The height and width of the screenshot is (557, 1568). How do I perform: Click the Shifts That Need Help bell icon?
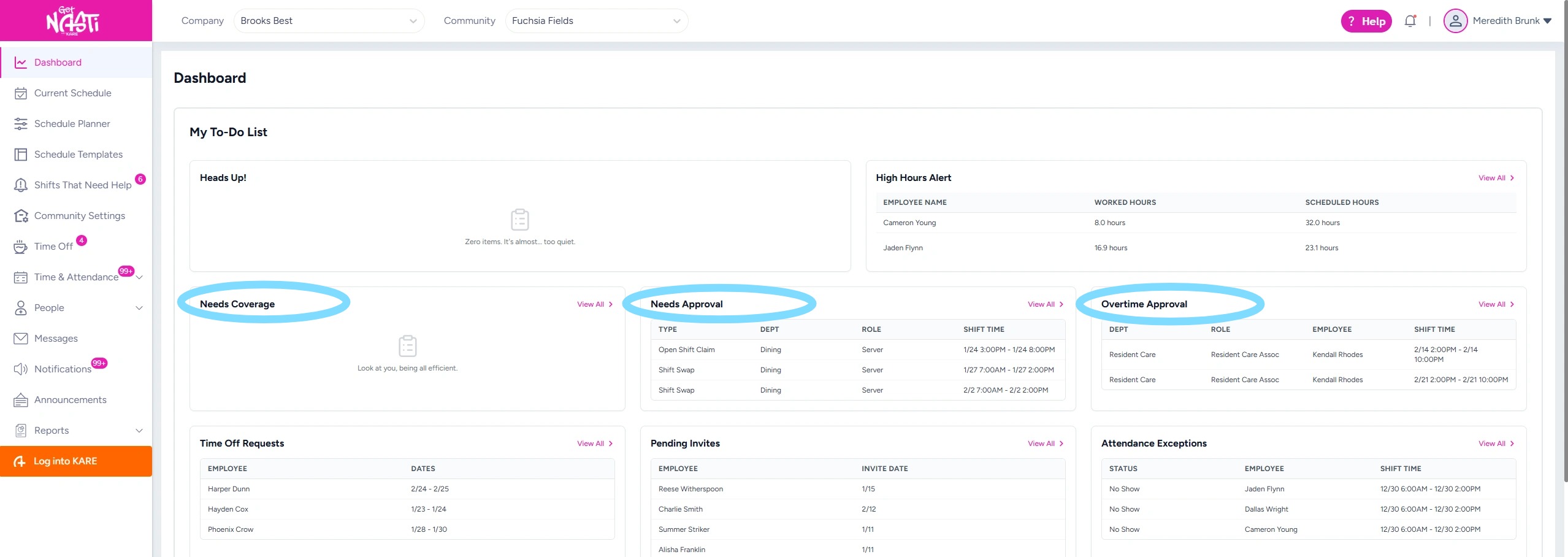pyautogui.click(x=21, y=185)
